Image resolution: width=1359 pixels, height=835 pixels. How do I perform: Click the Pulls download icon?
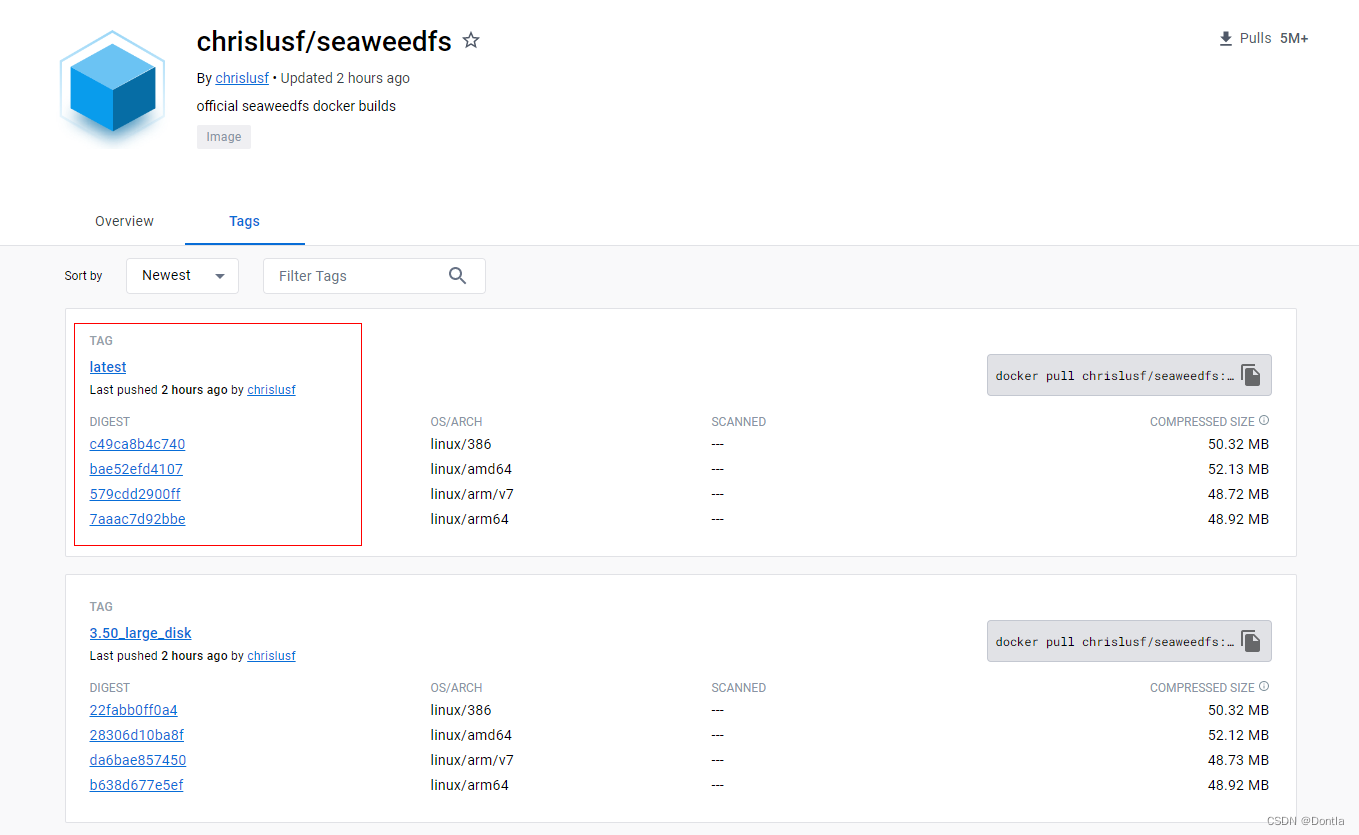pos(1224,37)
